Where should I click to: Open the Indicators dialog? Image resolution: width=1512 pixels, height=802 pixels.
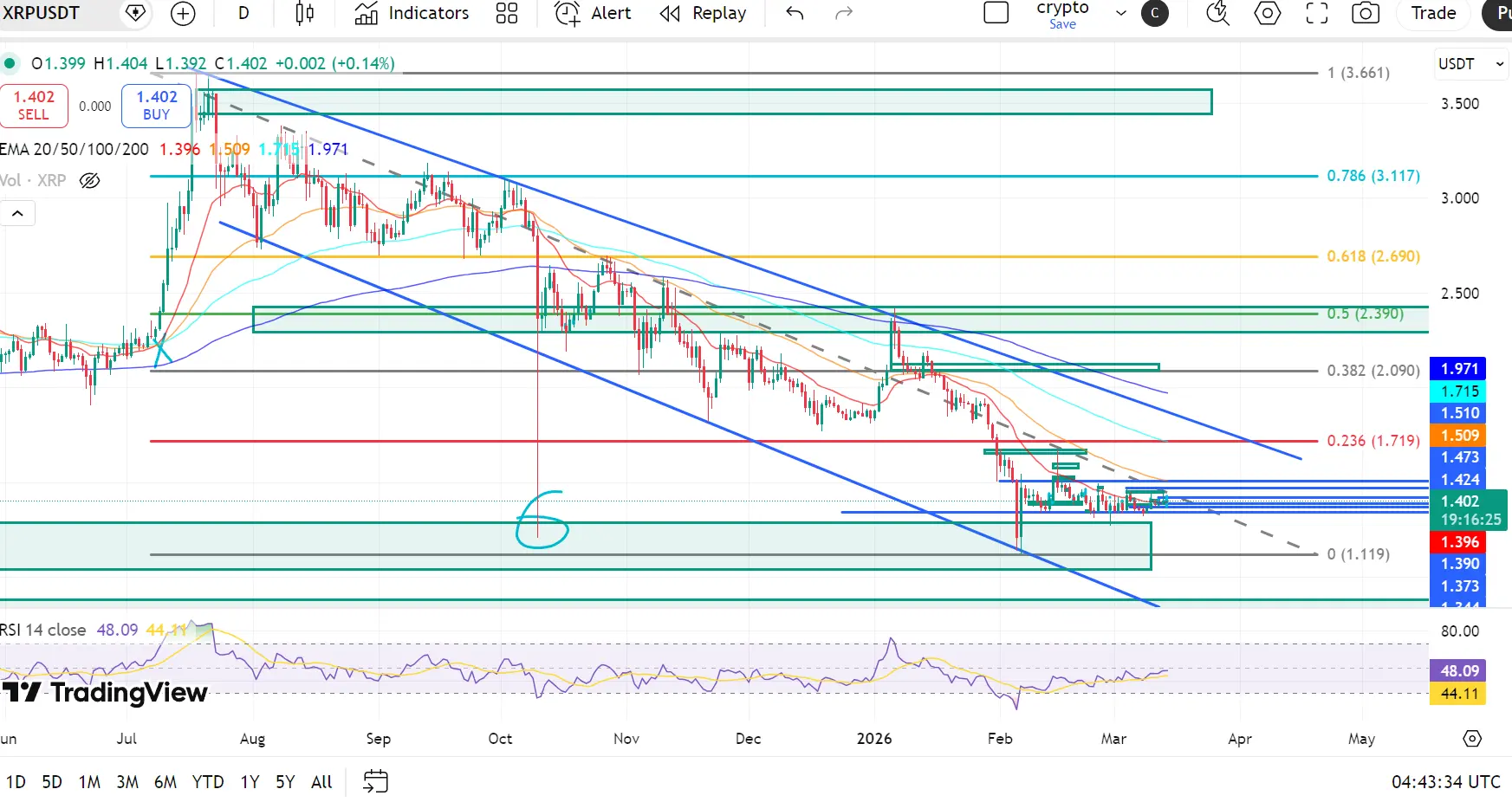[412, 13]
